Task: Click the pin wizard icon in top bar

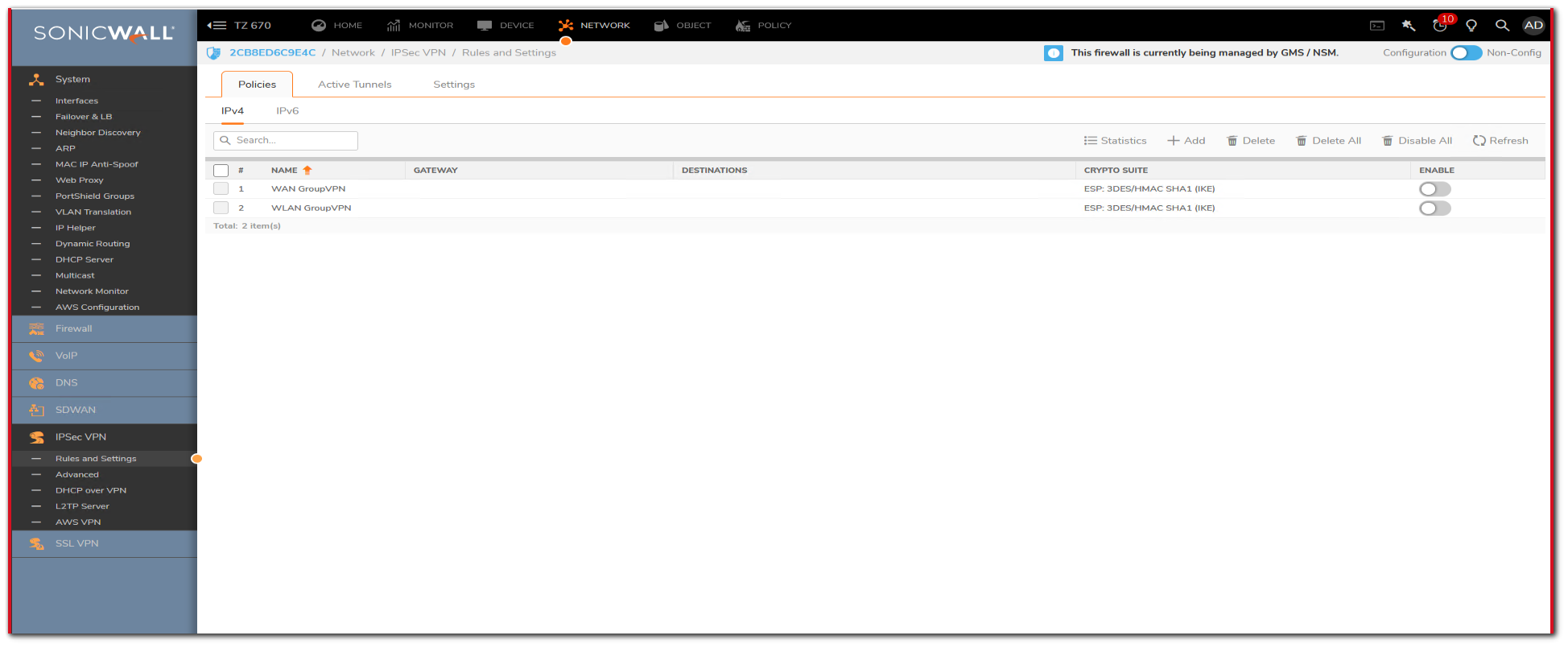Action: pyautogui.click(x=1409, y=26)
